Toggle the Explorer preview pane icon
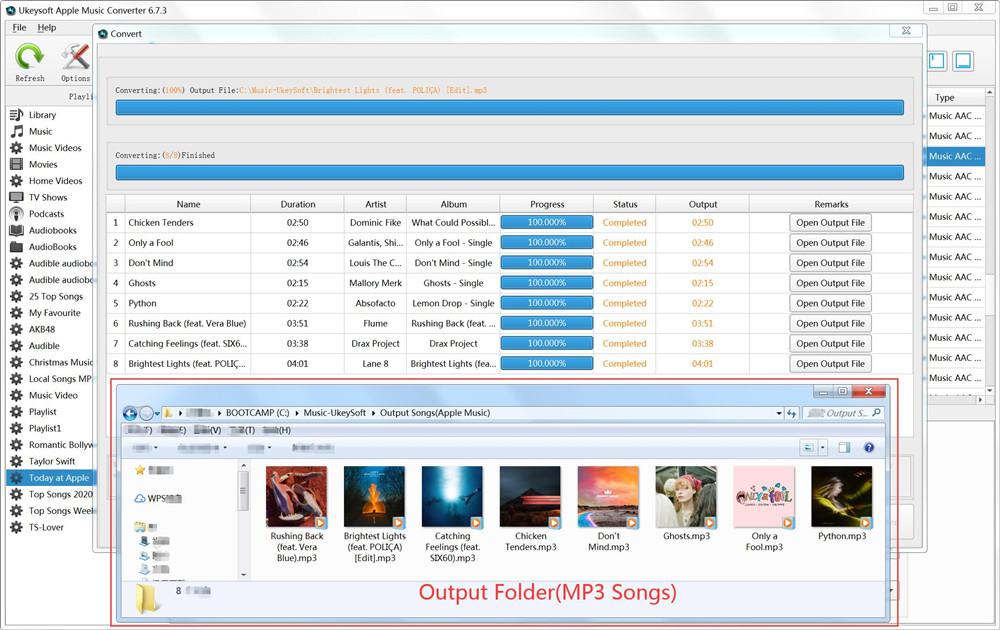 click(x=844, y=448)
